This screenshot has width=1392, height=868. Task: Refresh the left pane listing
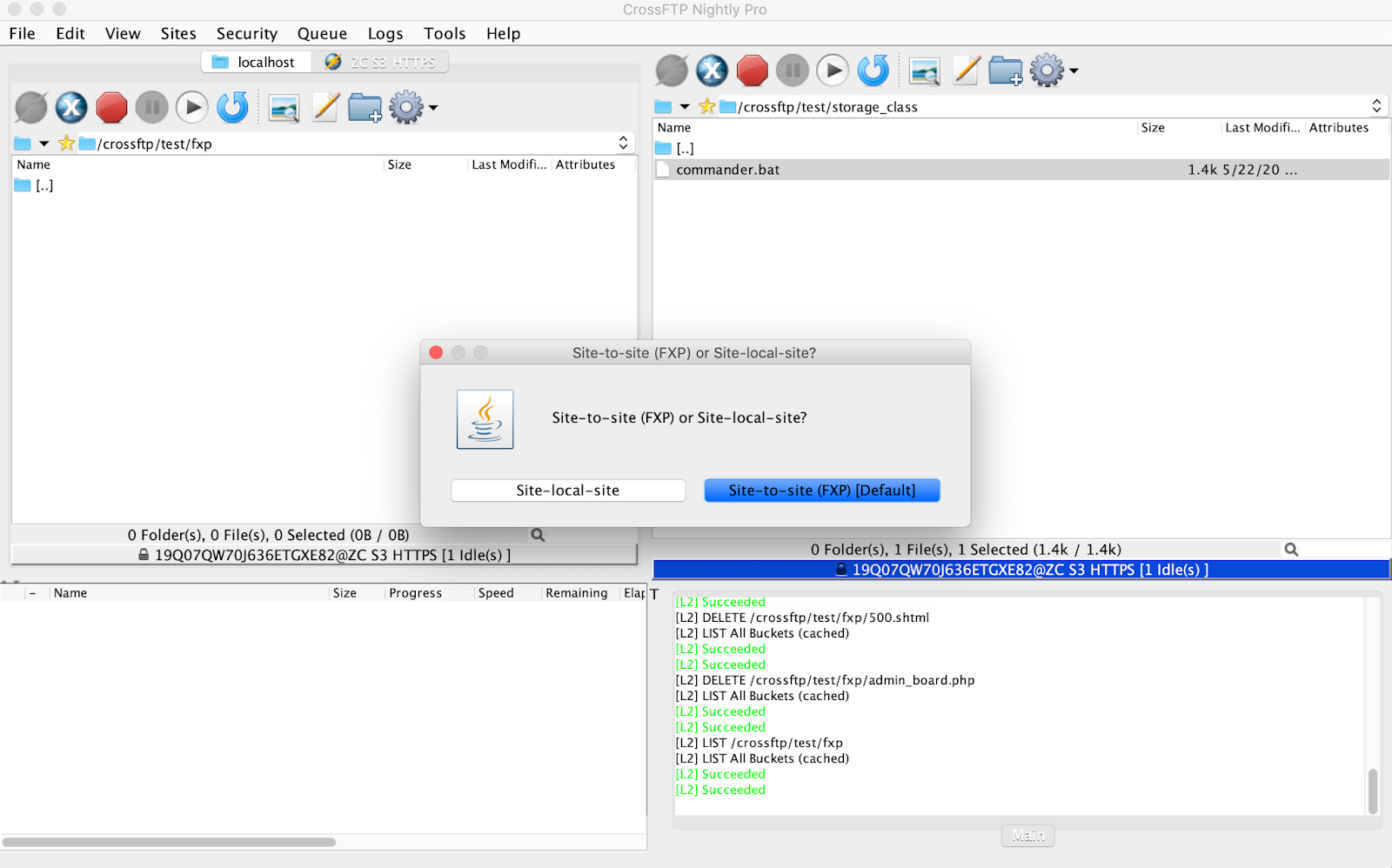(232, 108)
